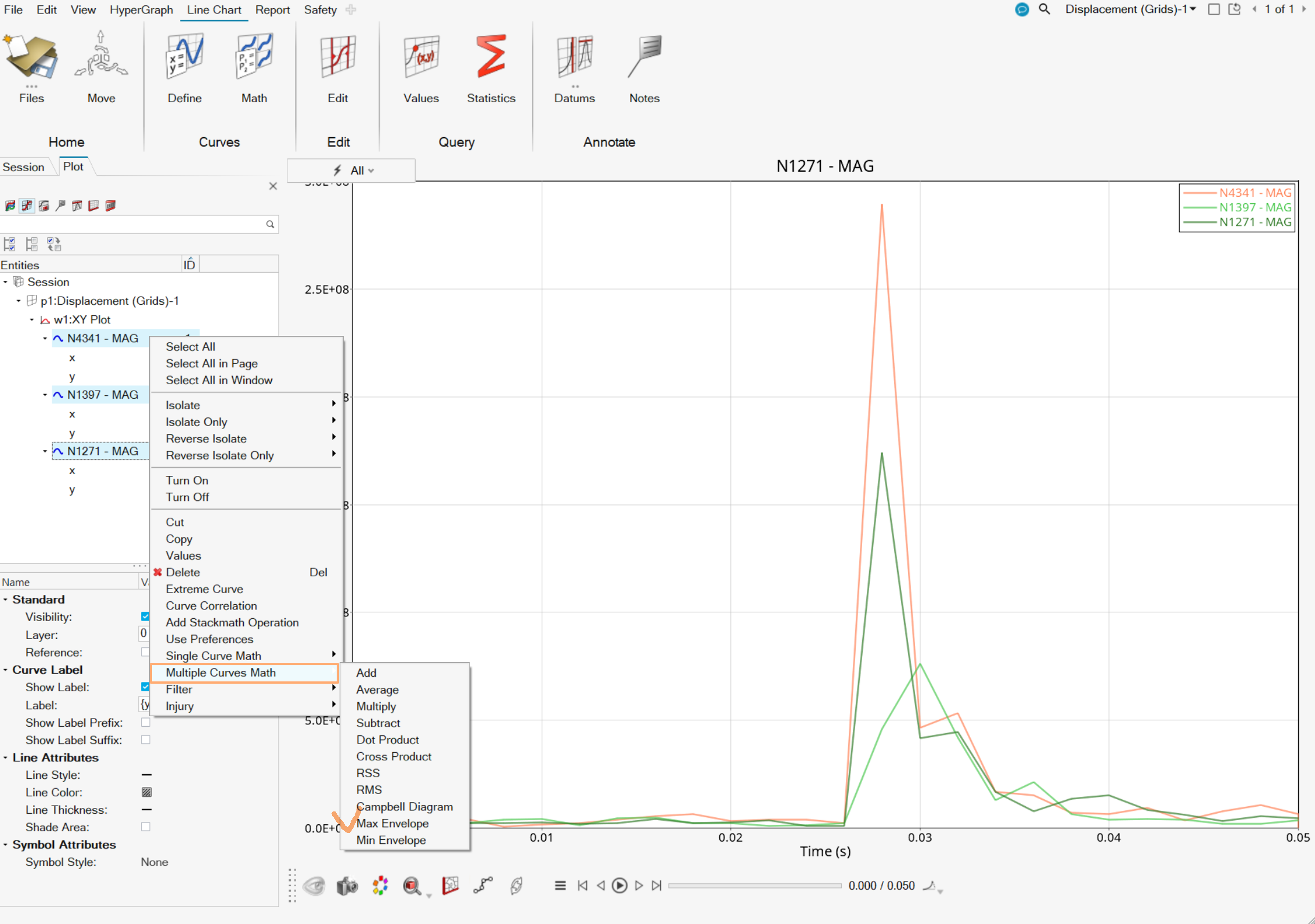This screenshot has width=1315, height=924.
Task: Collapse the Line Attributes section
Action: (x=5, y=757)
